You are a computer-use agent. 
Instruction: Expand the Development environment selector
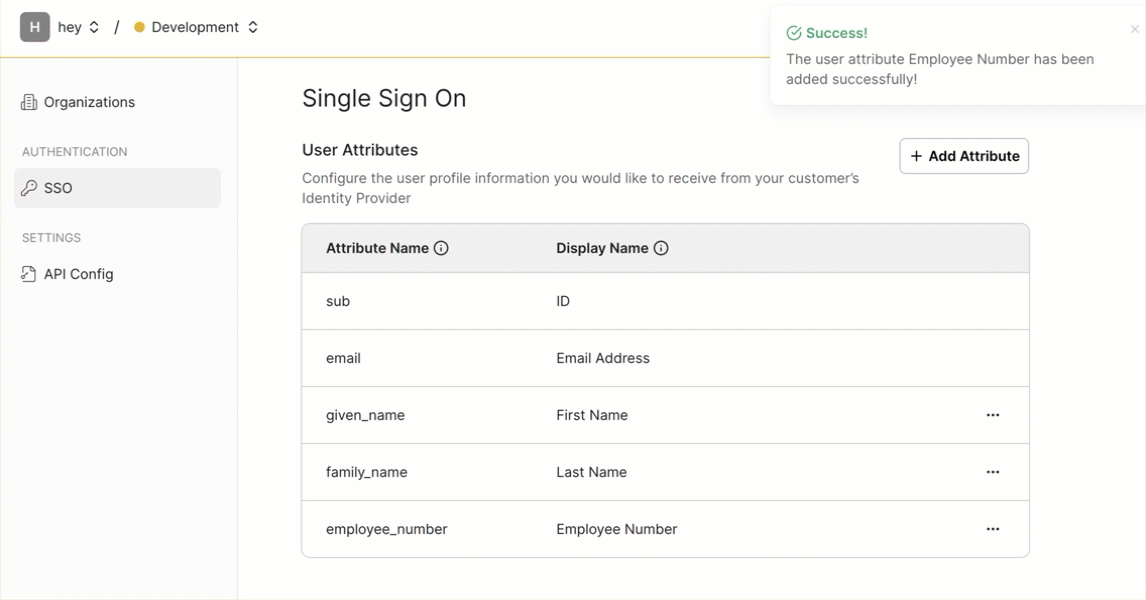click(x=197, y=27)
